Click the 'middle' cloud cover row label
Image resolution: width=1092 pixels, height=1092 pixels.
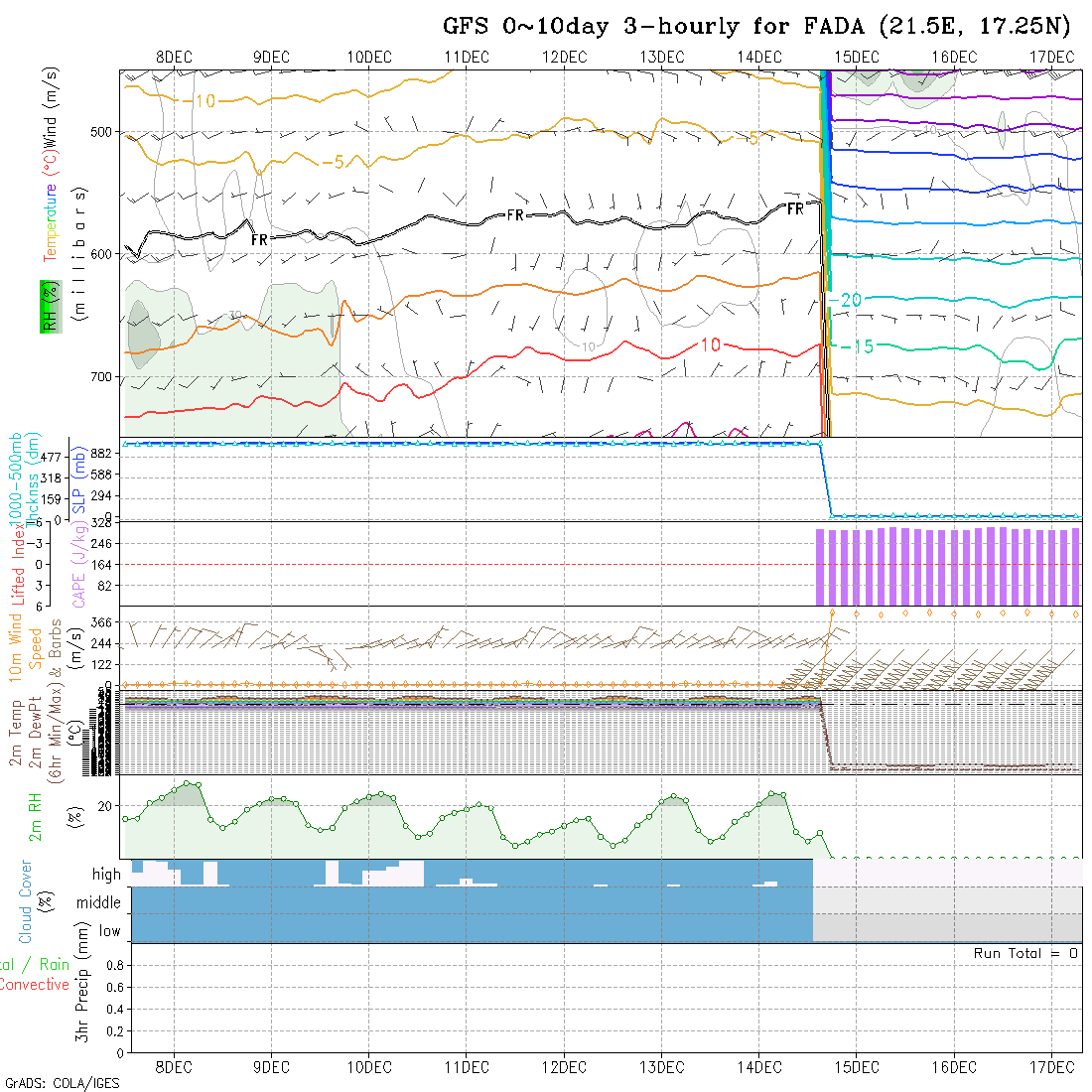point(99,902)
